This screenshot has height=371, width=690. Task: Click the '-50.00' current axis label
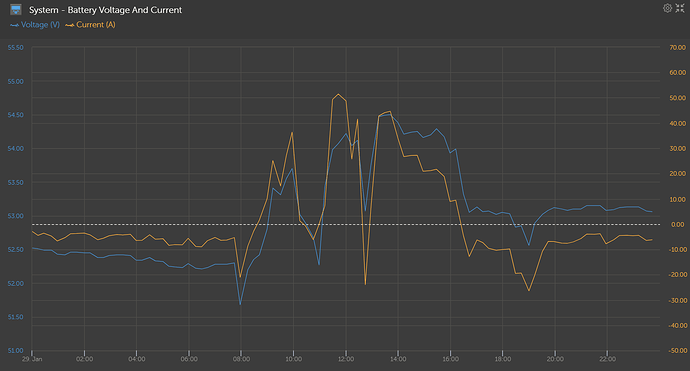pyautogui.click(x=677, y=351)
